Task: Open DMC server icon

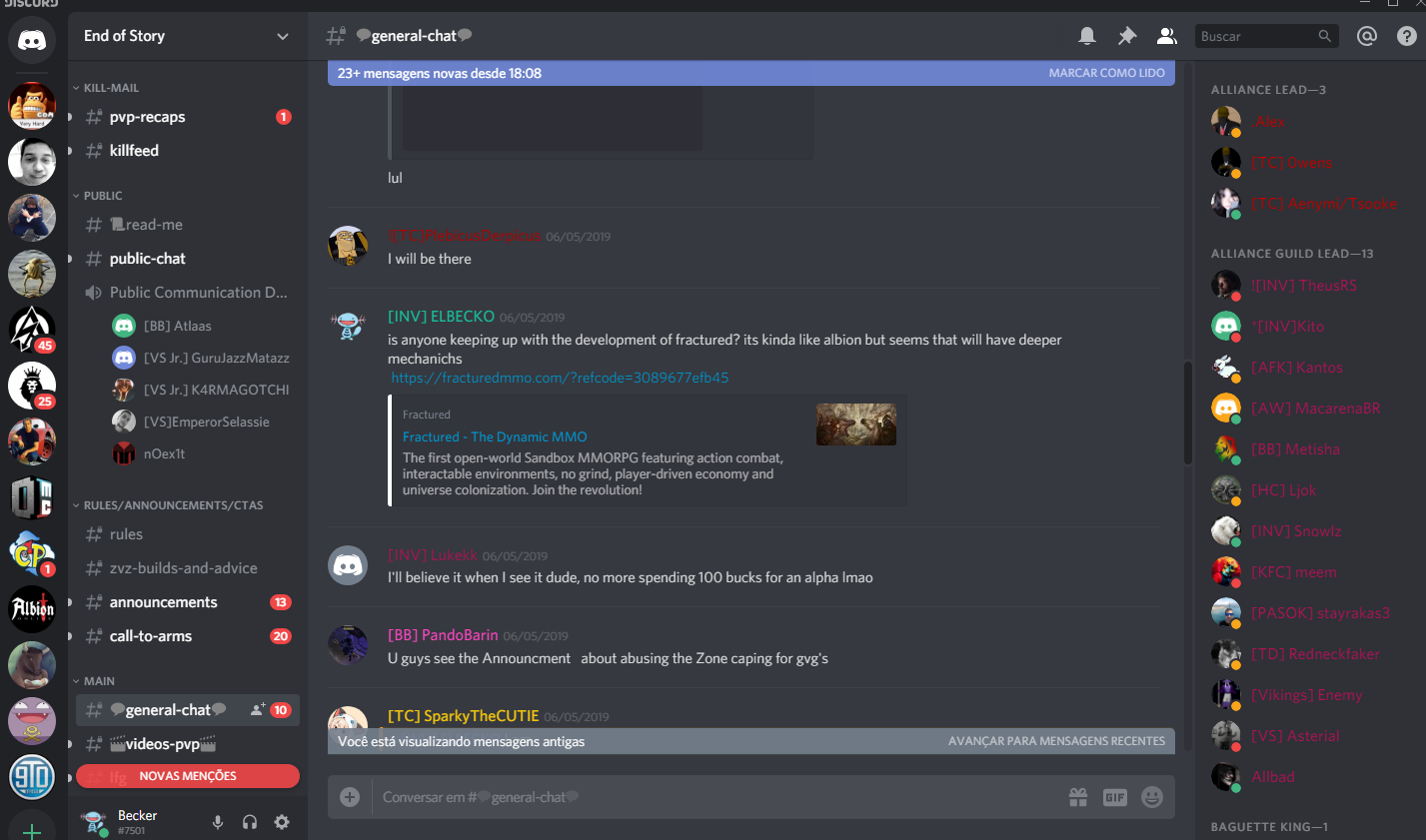Action: [x=32, y=496]
